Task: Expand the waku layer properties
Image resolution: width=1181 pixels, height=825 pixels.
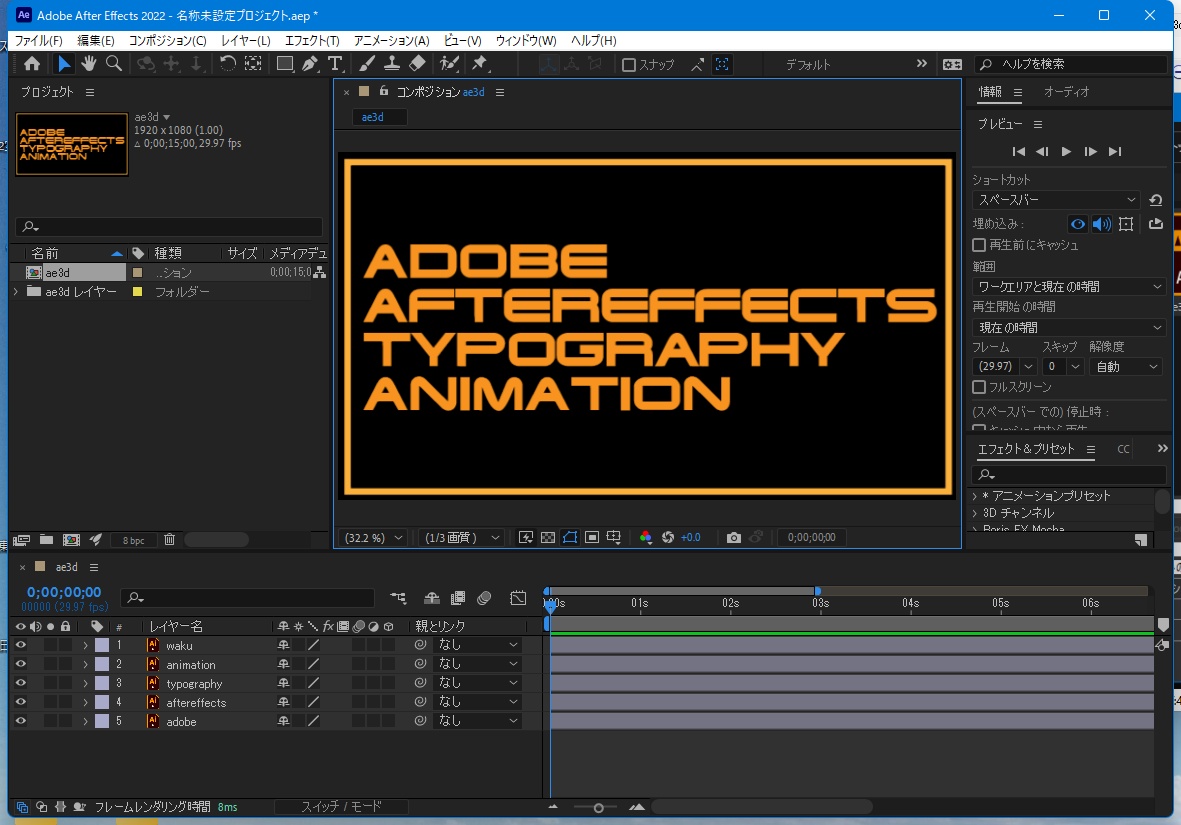Action: click(85, 646)
